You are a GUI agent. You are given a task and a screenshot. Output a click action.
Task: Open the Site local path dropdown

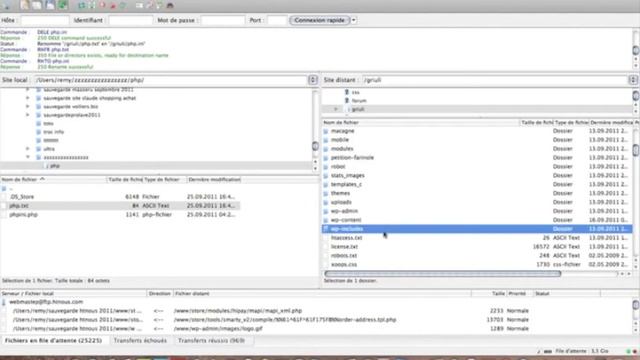click(x=313, y=80)
